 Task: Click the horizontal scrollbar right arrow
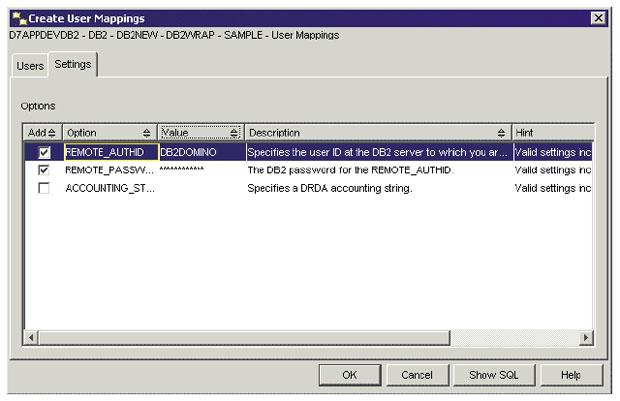click(586, 338)
